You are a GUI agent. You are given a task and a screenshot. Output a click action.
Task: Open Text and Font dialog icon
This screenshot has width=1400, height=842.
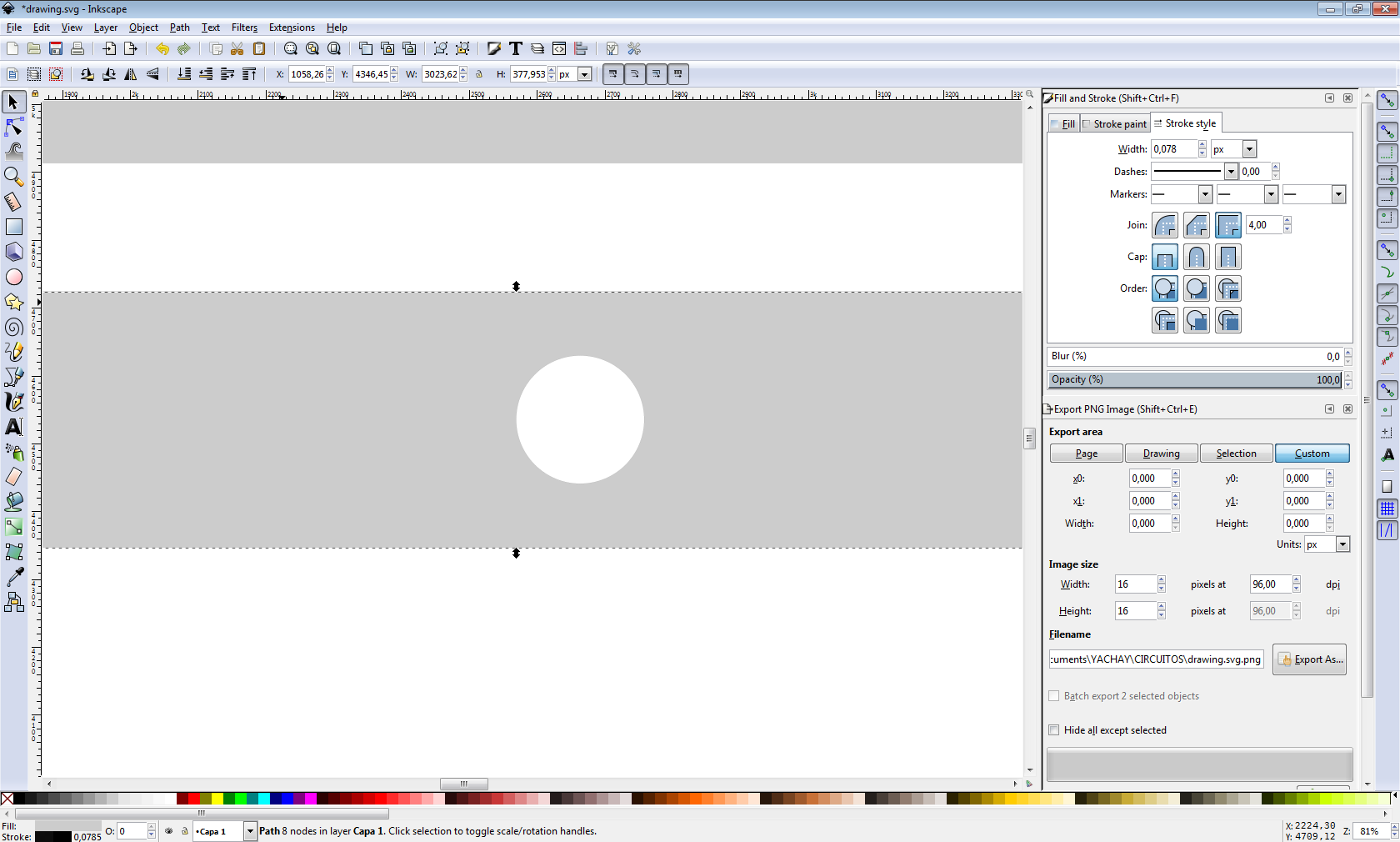(x=516, y=49)
